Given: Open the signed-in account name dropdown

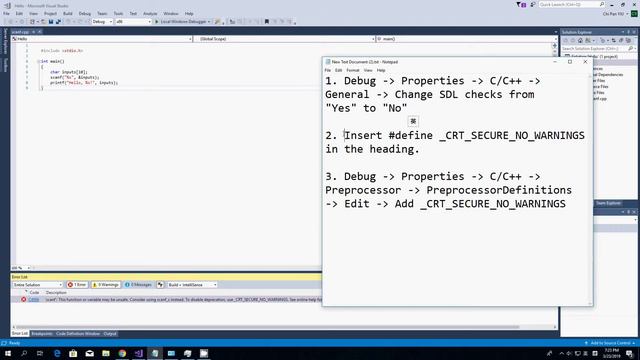Looking at the screenshot, I should point(615,13).
